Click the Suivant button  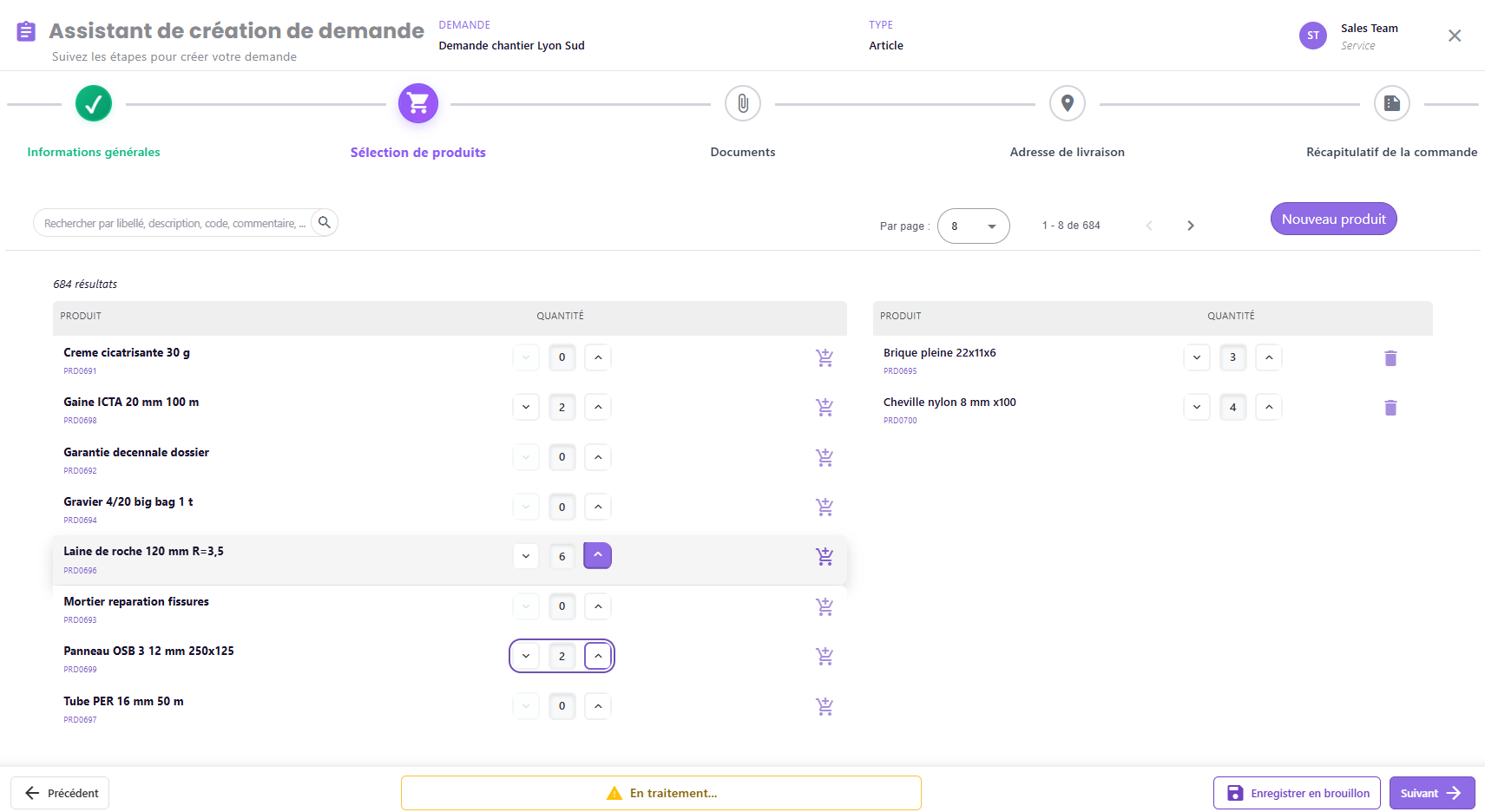pos(1432,793)
